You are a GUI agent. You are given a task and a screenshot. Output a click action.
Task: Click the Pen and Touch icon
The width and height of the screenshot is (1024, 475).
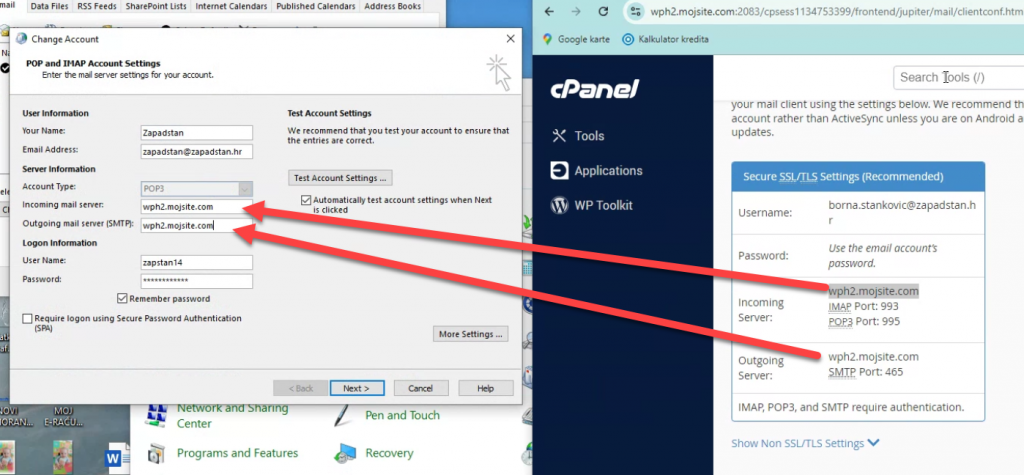[344, 415]
